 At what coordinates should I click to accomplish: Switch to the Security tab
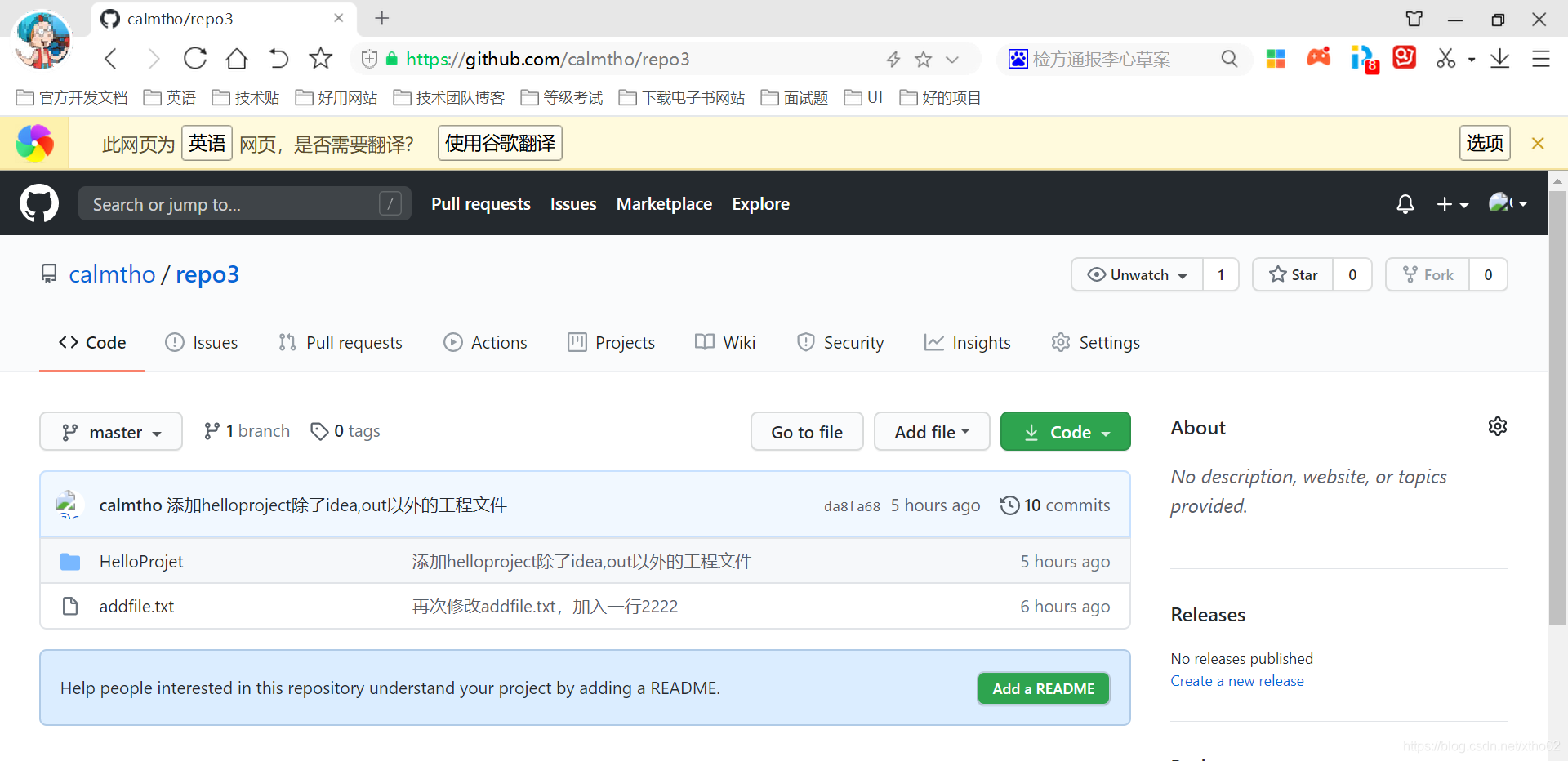(x=840, y=343)
